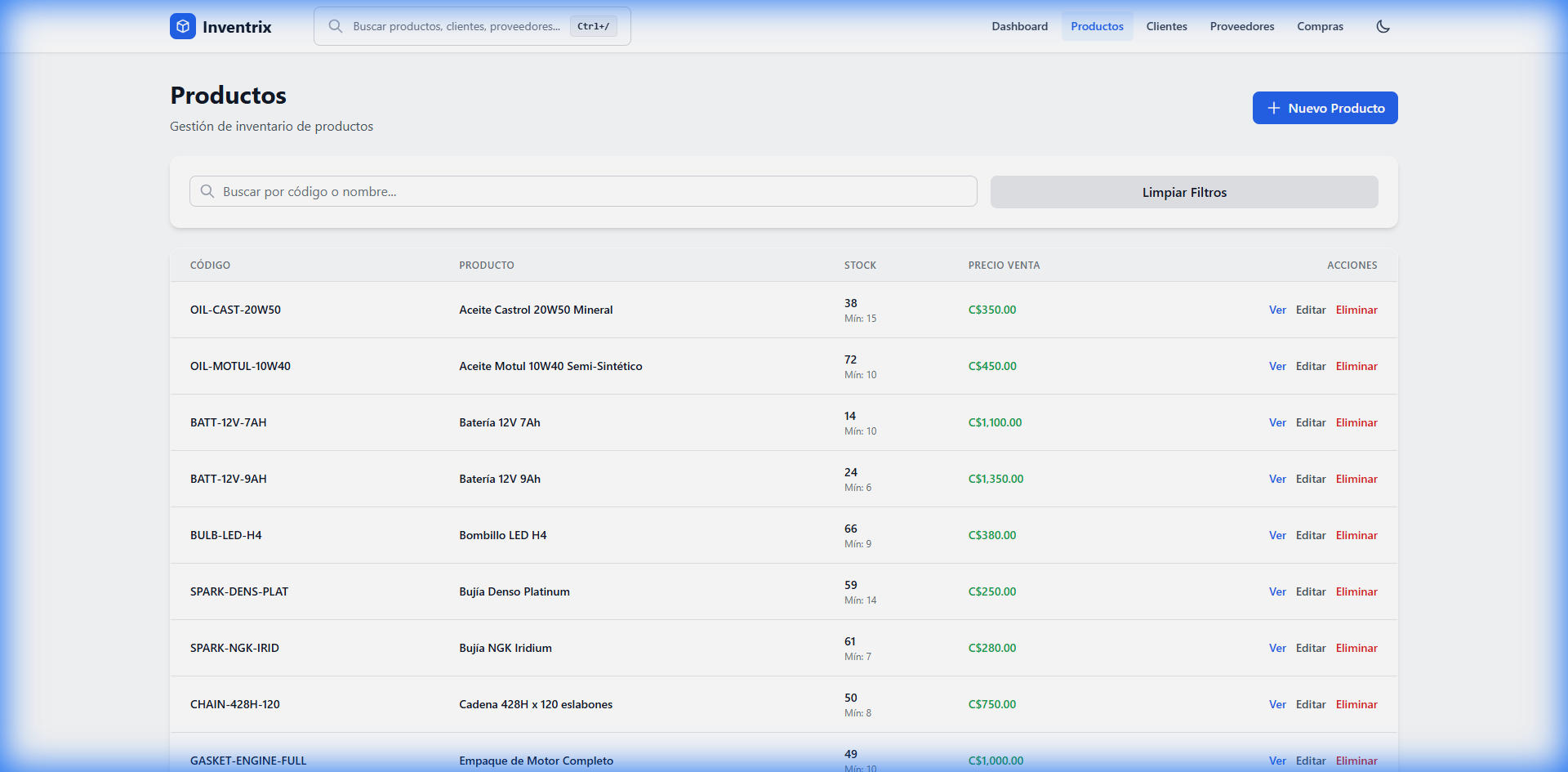Click Editar for Cadena 428H x 120 eslabones
The height and width of the screenshot is (772, 1568).
pos(1310,704)
